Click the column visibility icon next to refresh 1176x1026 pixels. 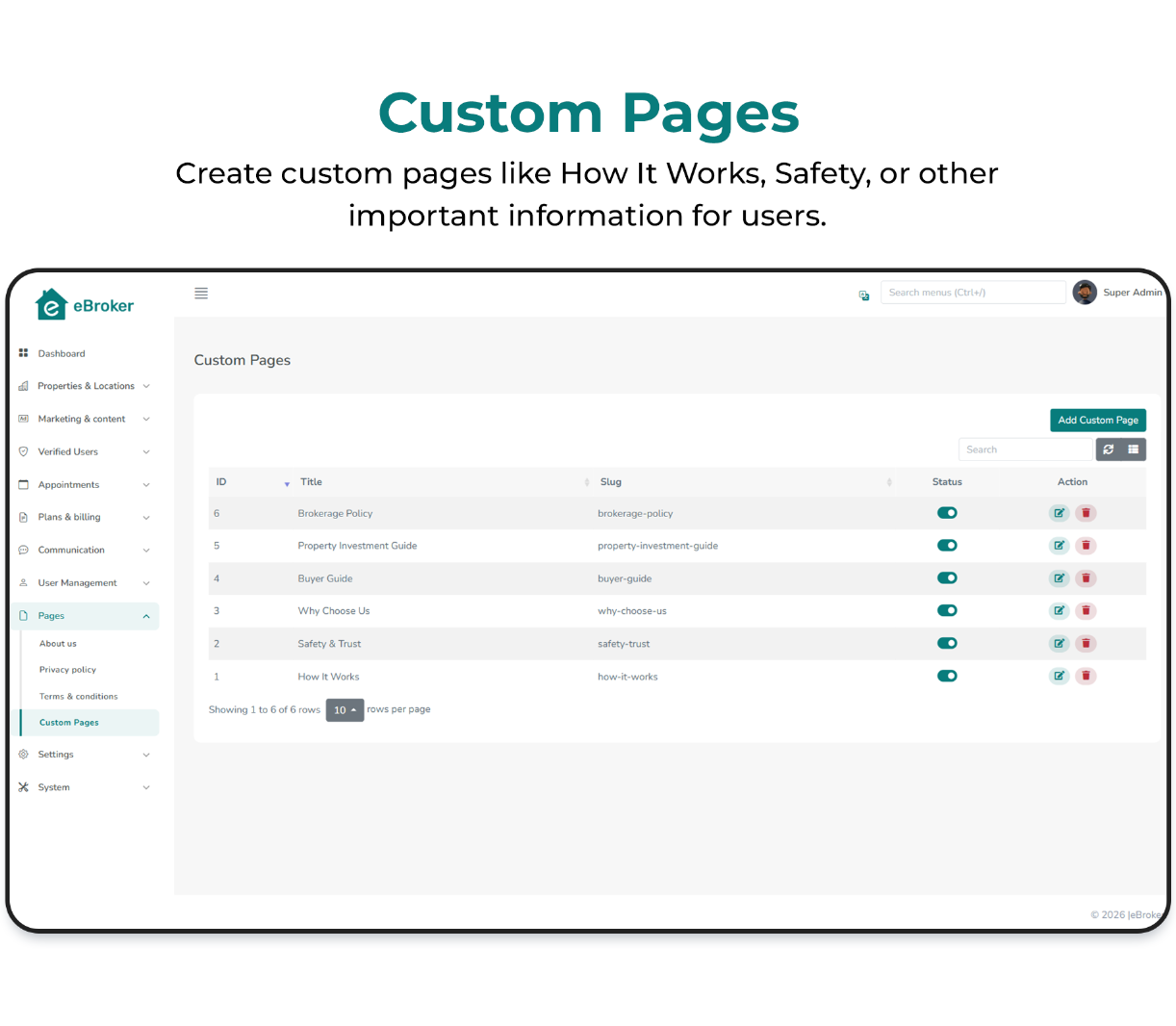1132,449
